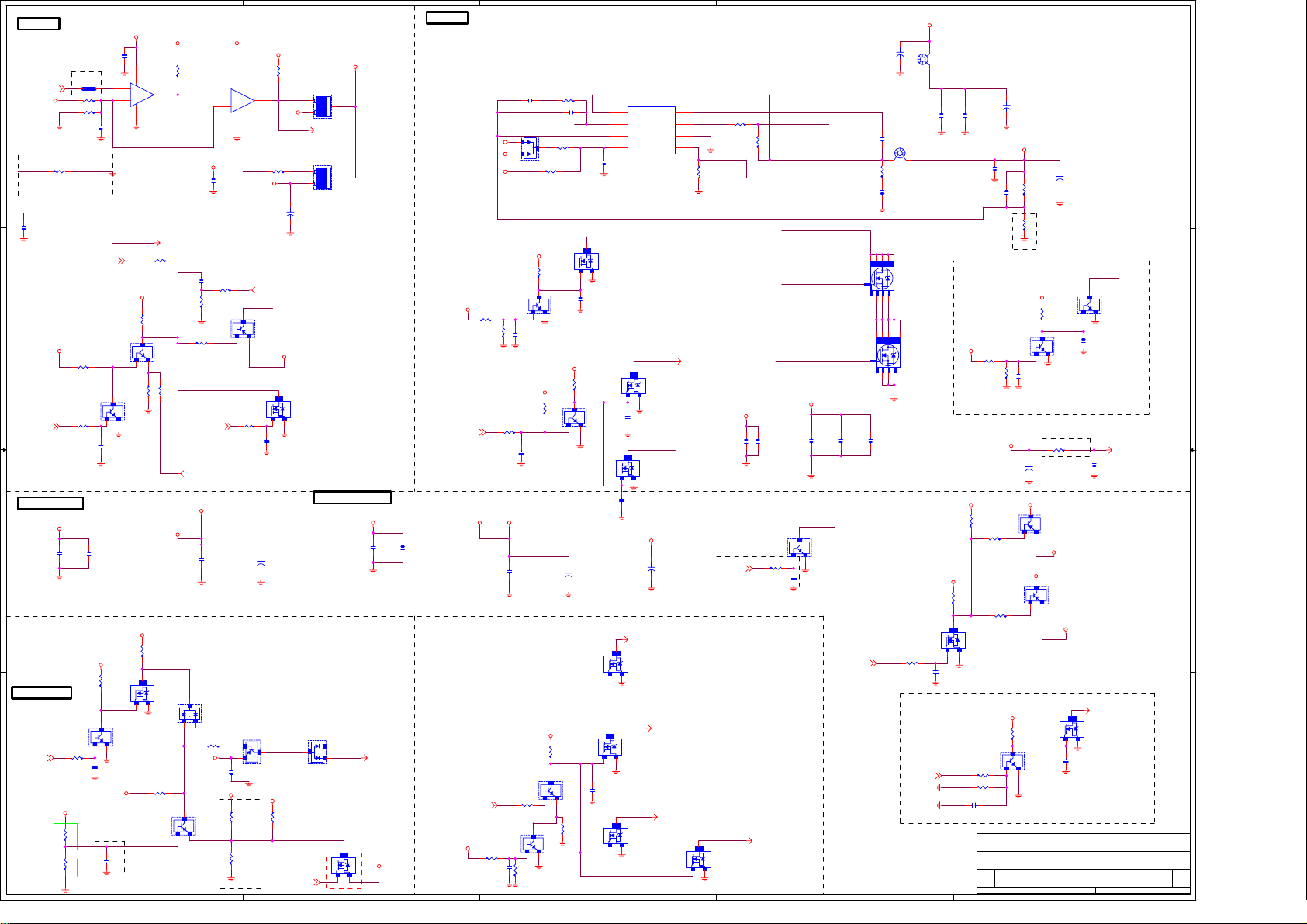Image resolution: width=1307 pixels, height=924 pixels.
Task: Select the upper solid blue connector block
Action: tap(323, 106)
